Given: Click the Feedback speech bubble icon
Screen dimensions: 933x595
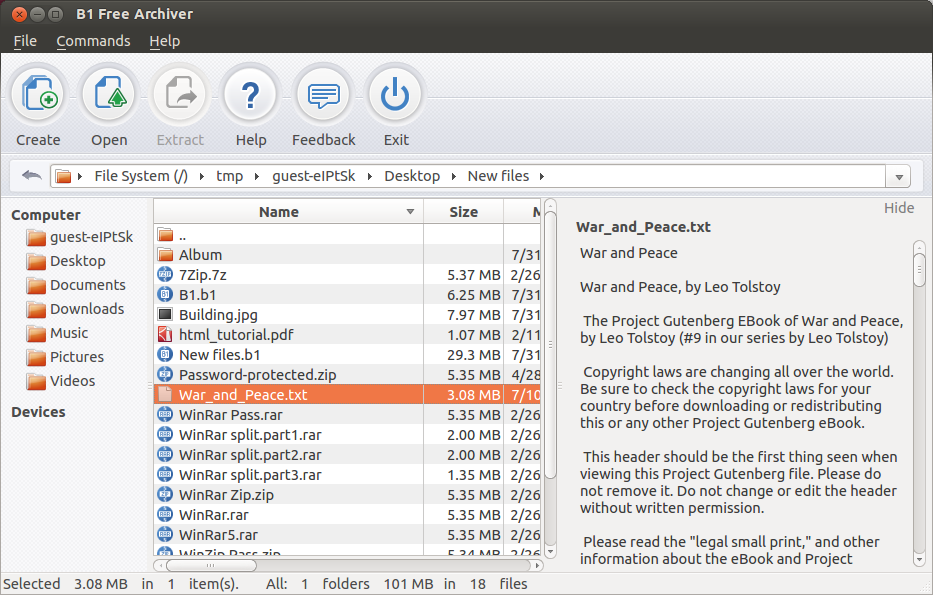Looking at the screenshot, I should [323, 95].
